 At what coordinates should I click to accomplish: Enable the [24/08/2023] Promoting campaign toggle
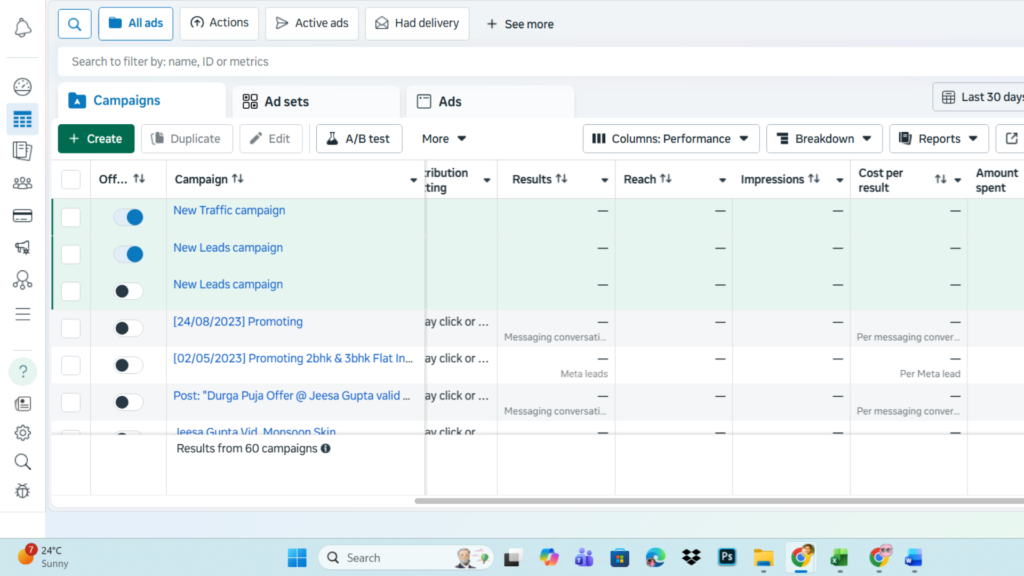pos(128,328)
